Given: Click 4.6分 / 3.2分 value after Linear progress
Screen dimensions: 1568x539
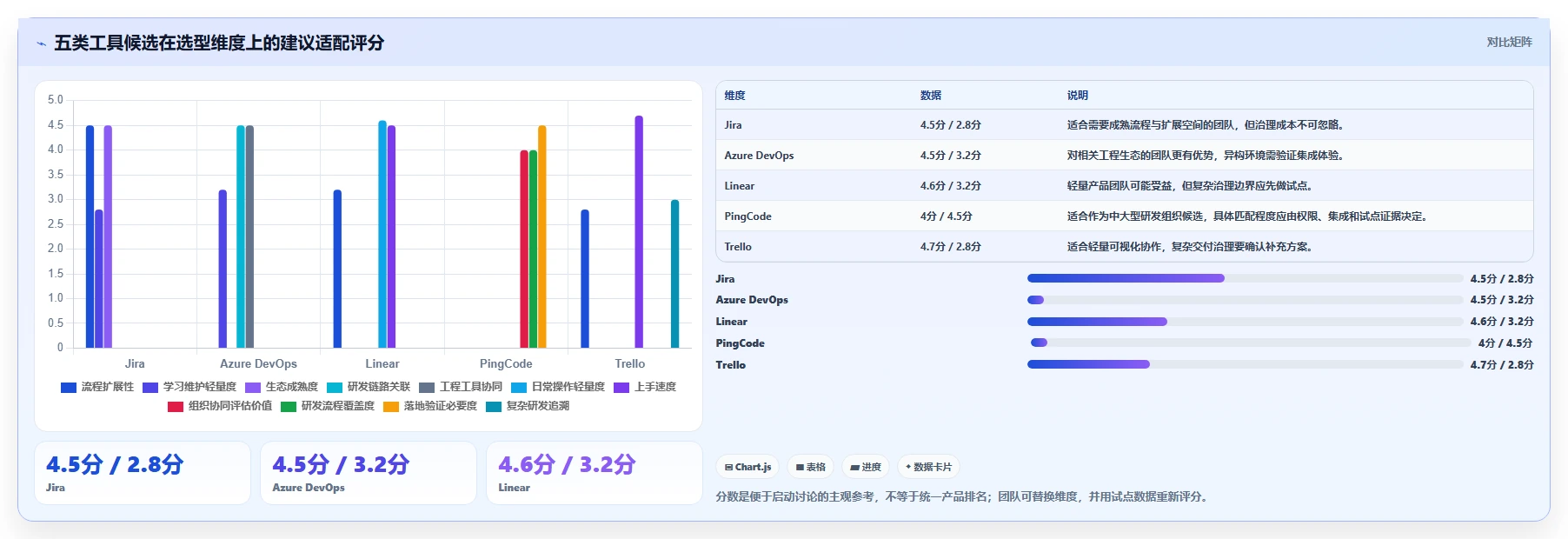Looking at the screenshot, I should pos(1502,322).
